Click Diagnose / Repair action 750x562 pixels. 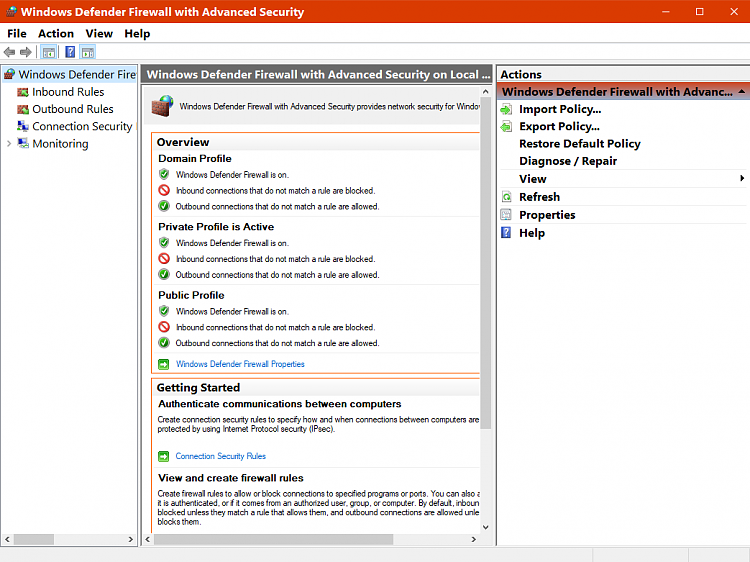click(x=568, y=161)
